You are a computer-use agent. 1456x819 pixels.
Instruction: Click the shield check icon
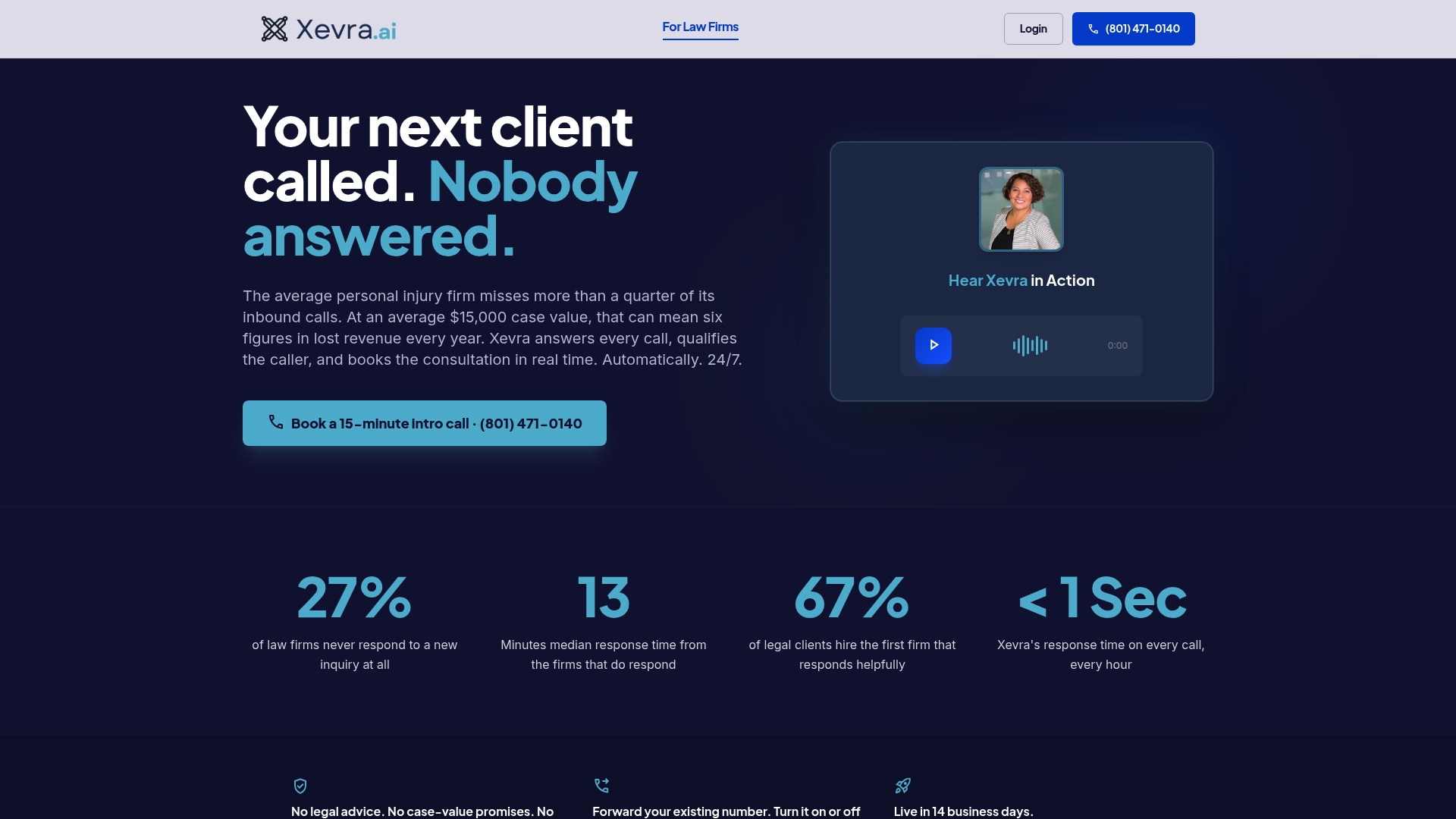coord(300,786)
